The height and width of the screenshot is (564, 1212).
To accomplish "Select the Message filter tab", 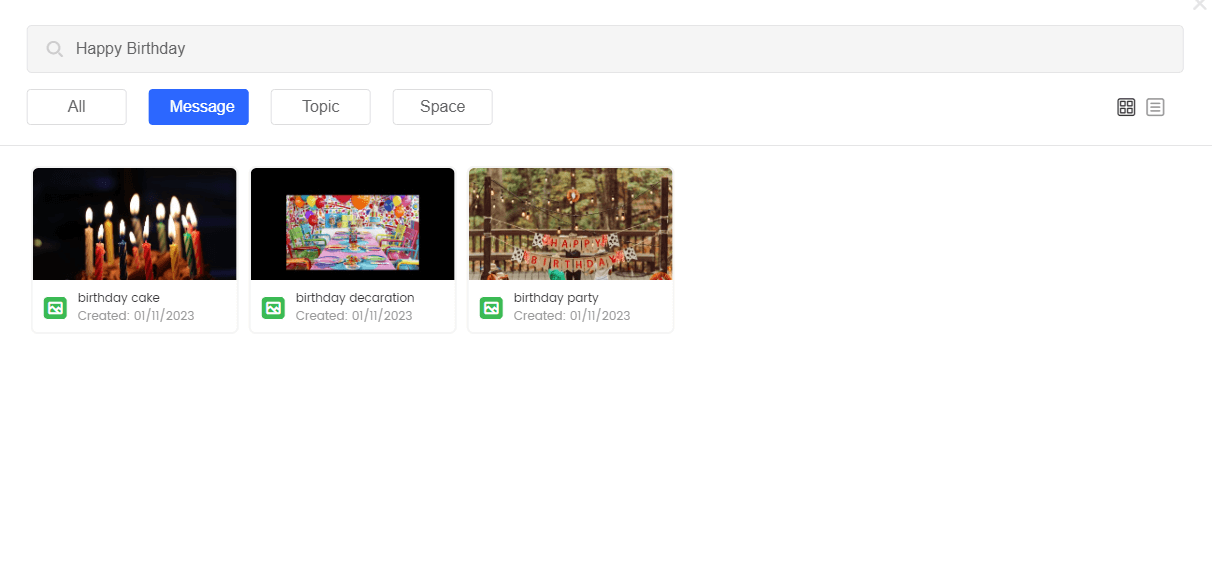I will [x=199, y=107].
